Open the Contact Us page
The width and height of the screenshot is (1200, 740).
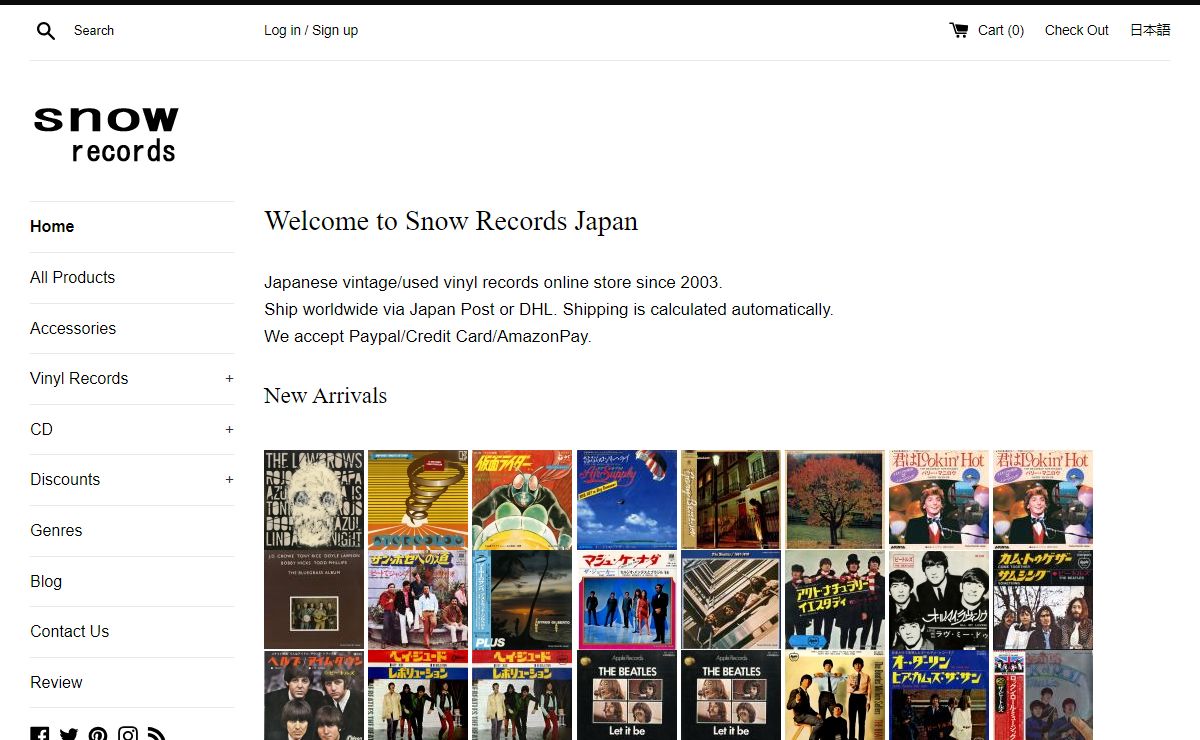point(69,631)
